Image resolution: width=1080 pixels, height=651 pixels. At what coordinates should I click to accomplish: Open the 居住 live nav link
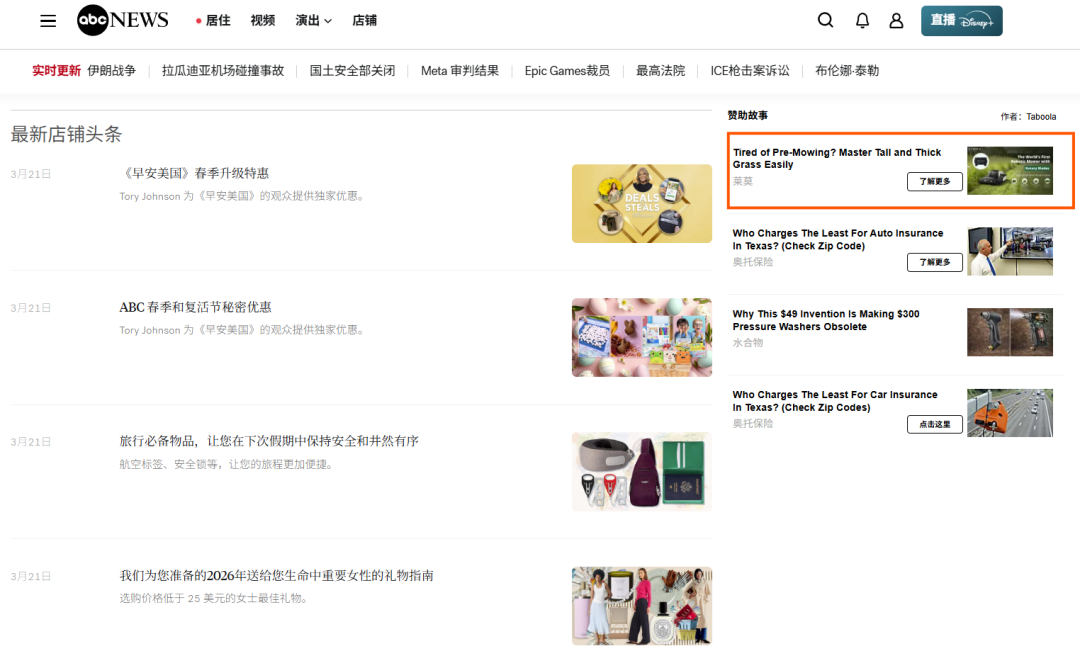[x=213, y=21]
